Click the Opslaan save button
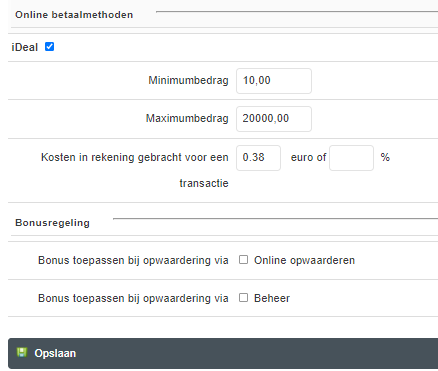 tap(223, 353)
